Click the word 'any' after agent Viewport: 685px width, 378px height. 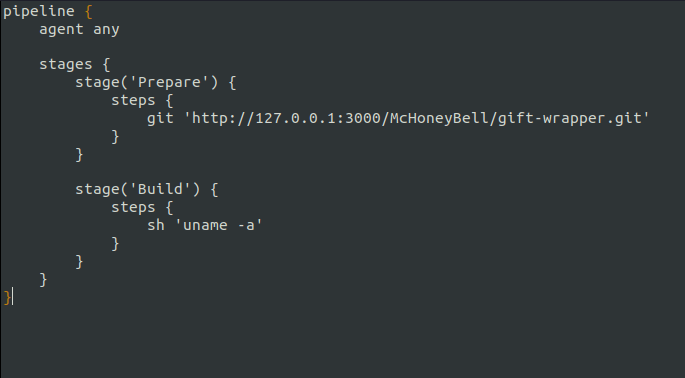(x=106, y=30)
